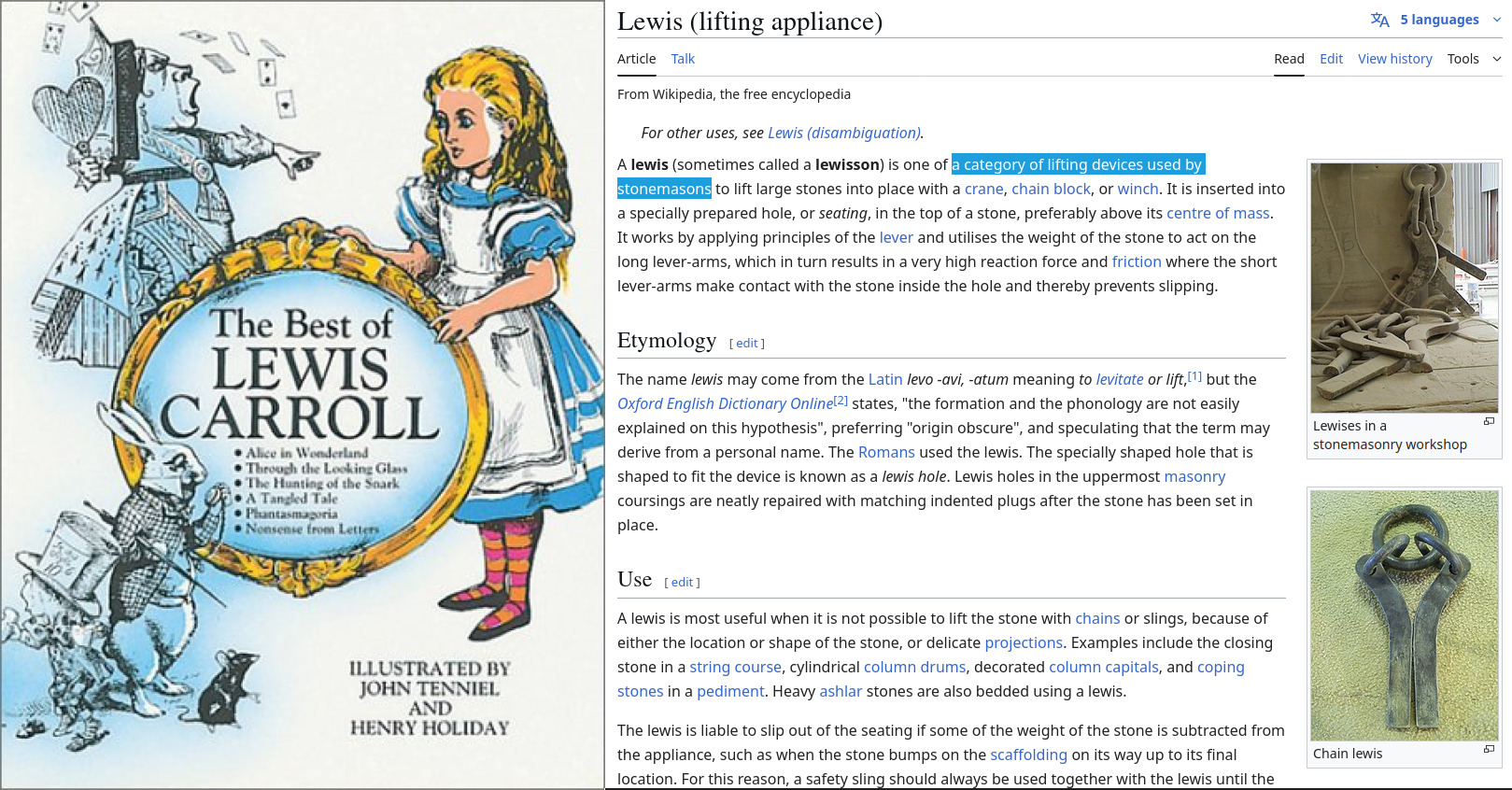Click the 'levitate' link
The width and height of the screenshot is (1512, 790).
coord(1120,379)
